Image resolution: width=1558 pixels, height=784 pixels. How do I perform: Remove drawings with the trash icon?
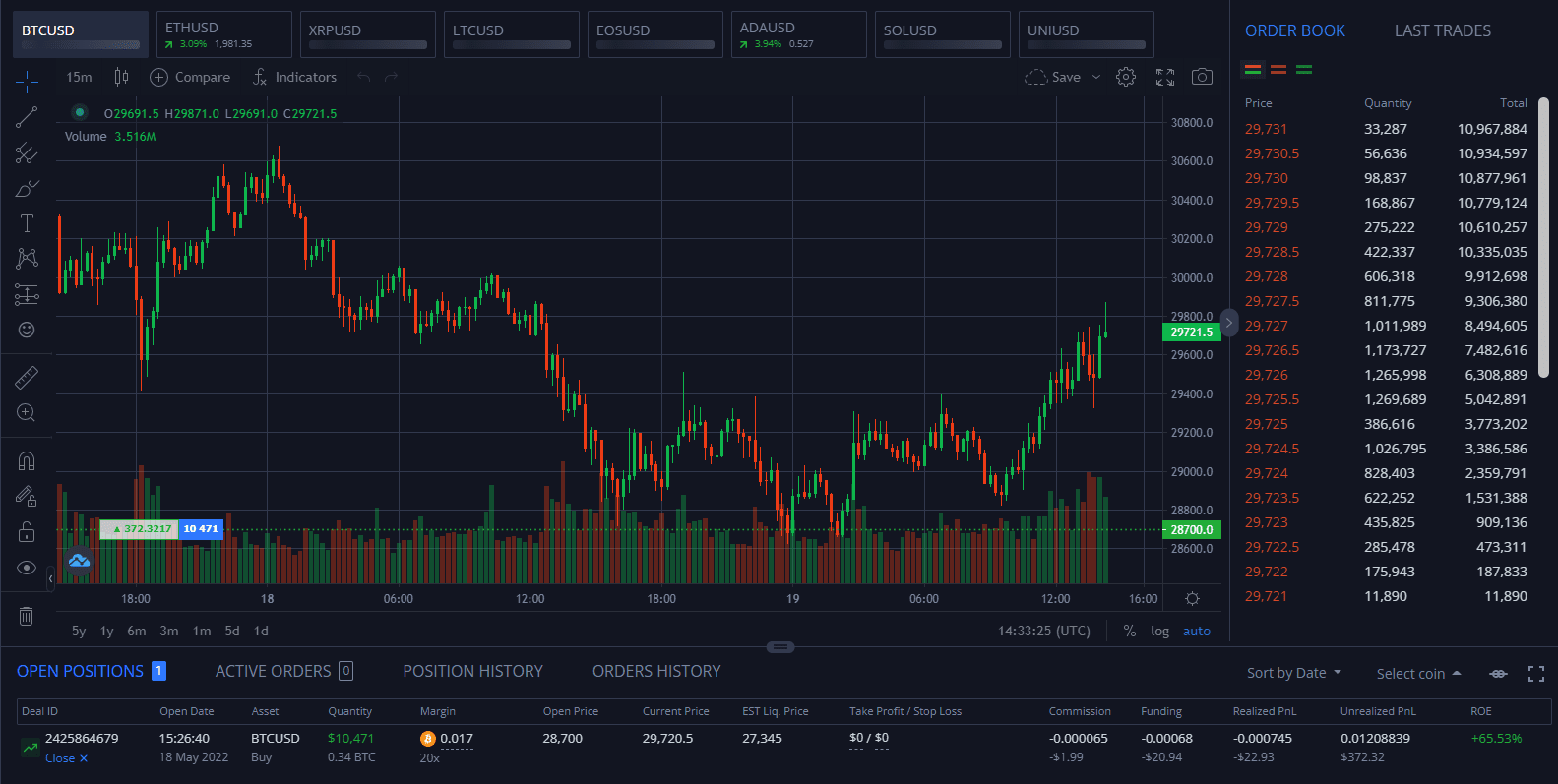click(x=27, y=616)
